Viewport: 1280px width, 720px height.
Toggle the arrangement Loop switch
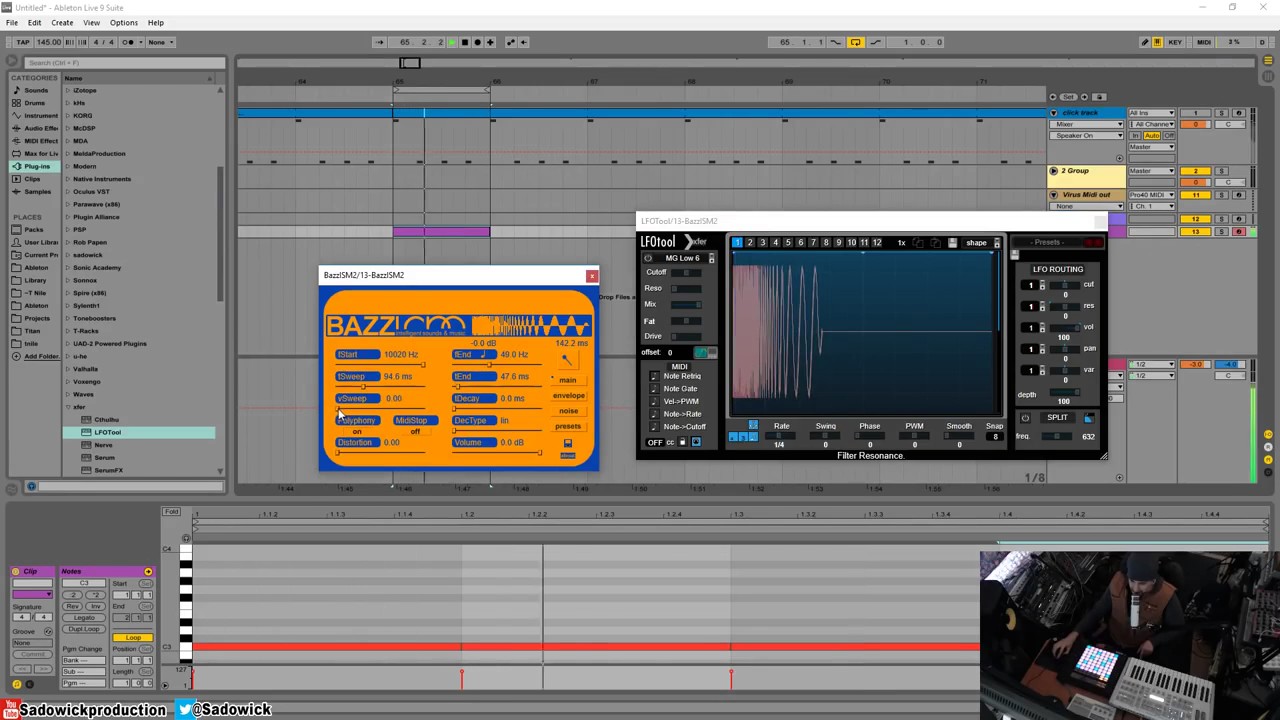(855, 42)
